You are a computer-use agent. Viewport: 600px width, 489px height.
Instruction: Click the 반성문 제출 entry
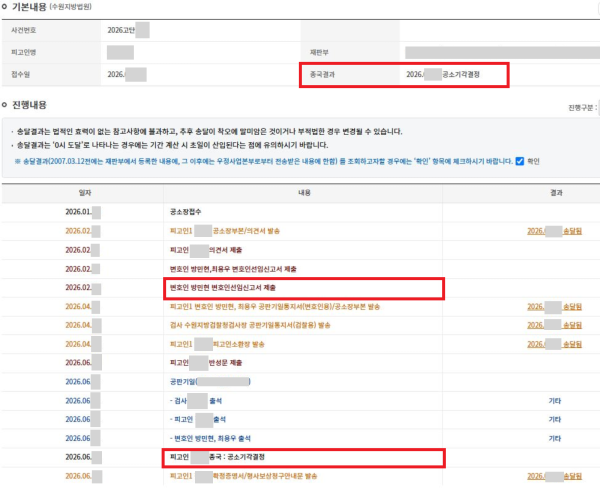click(x=206, y=363)
